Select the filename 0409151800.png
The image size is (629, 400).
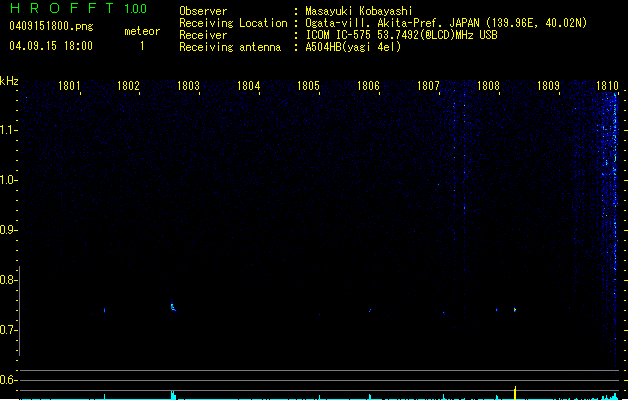pos(51,26)
